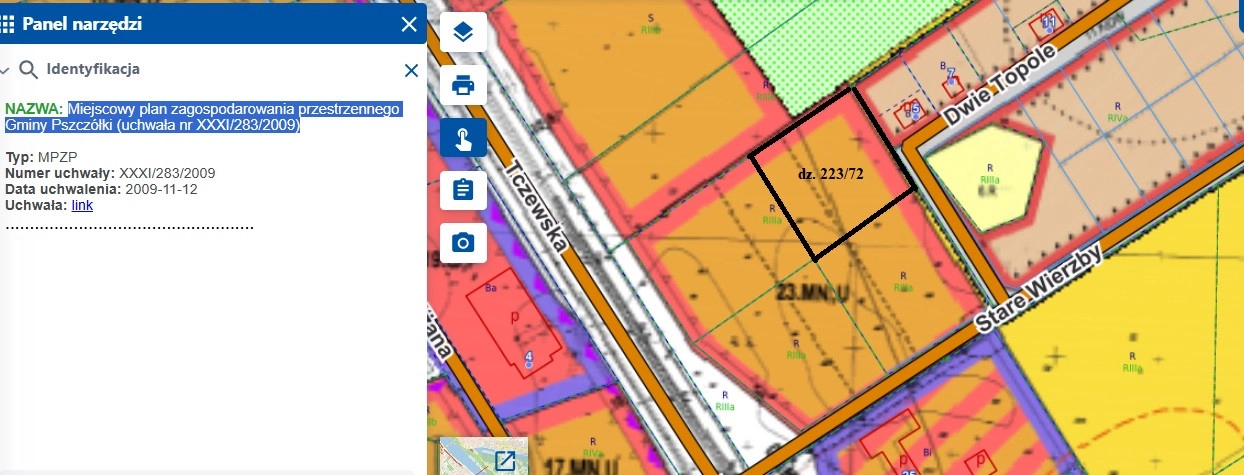Screen dimensions: 1244x475
Task: Select parcel dz. 223/72 on map
Action: pos(830,175)
